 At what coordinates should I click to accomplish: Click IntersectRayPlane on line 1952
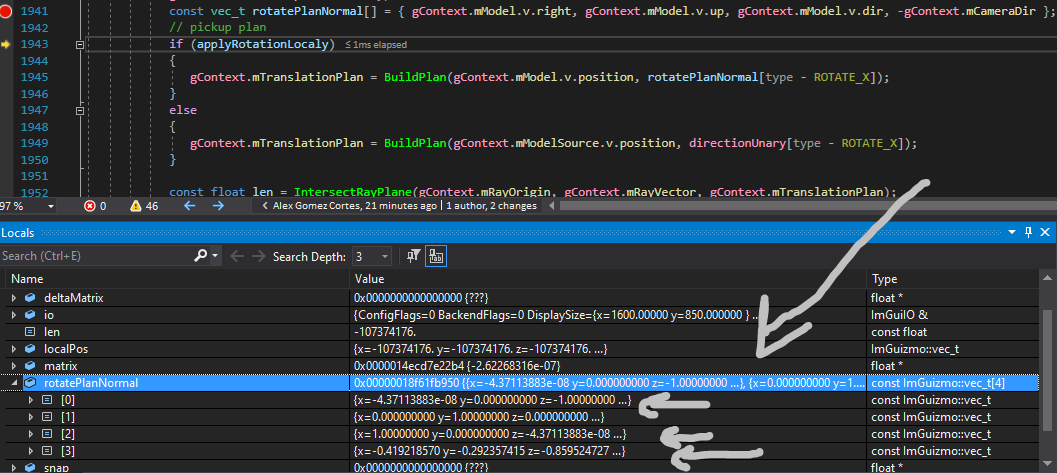coord(352,192)
